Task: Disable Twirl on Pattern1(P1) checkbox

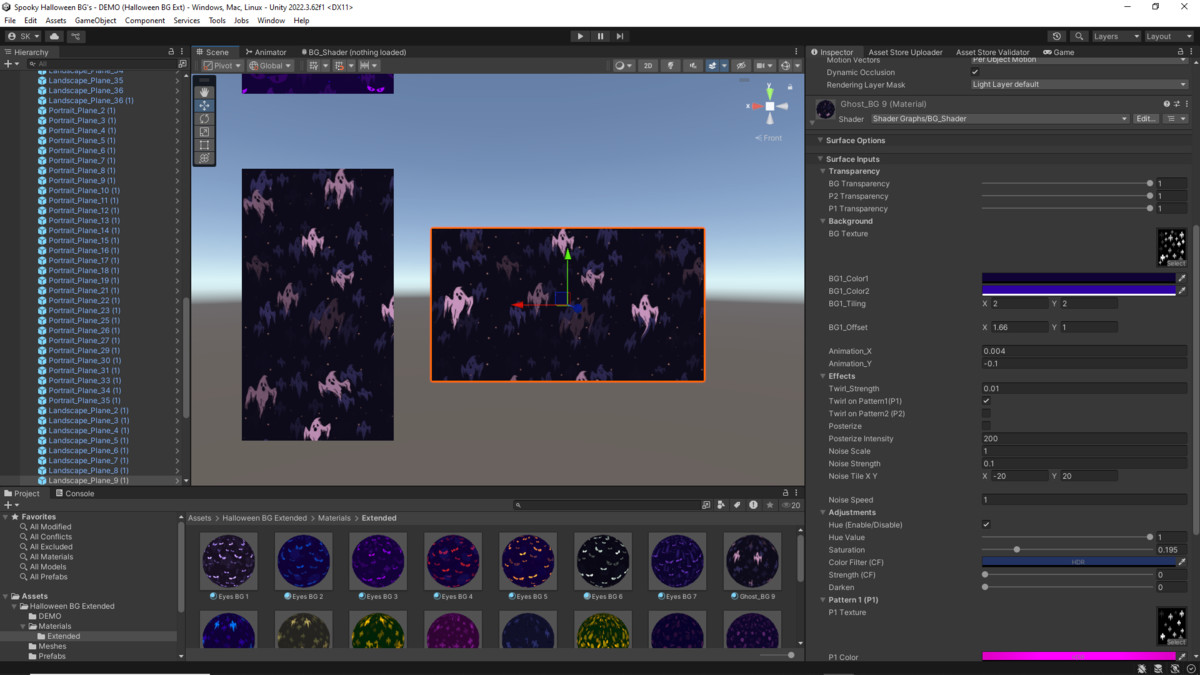Action: [x=986, y=401]
